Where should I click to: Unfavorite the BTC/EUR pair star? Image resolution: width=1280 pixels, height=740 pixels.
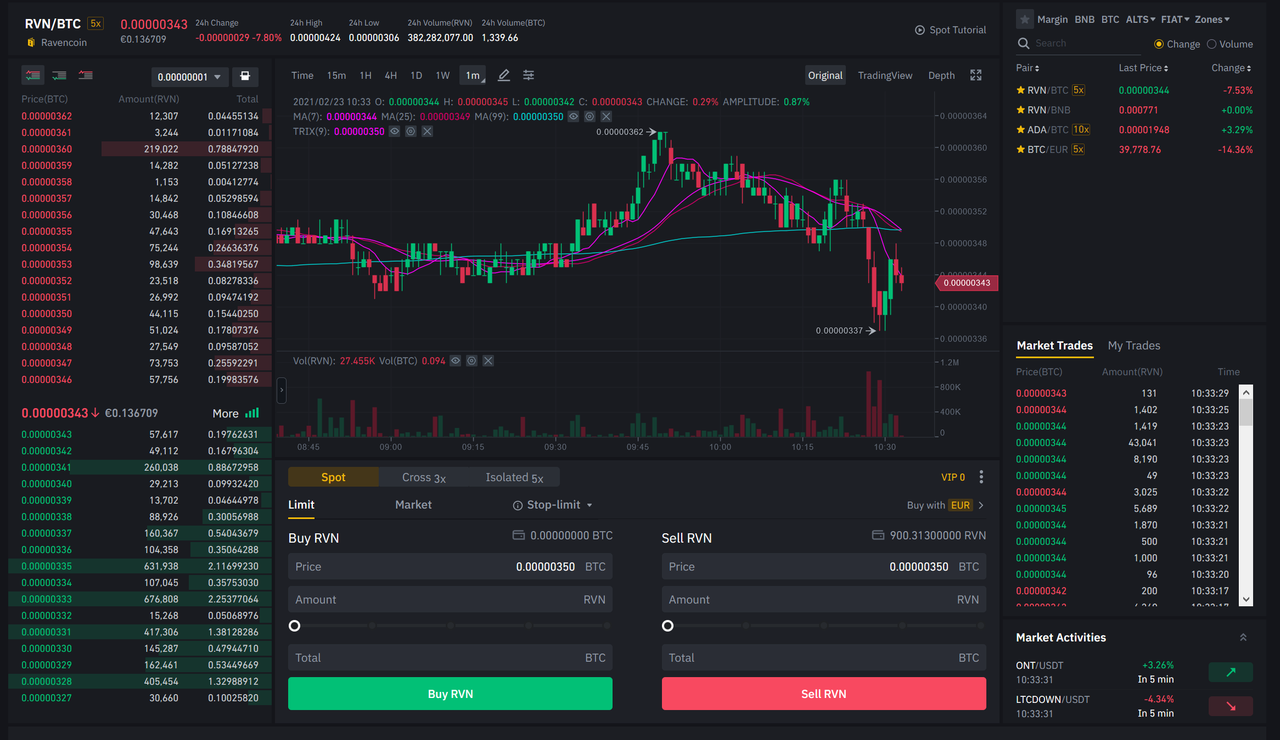pos(1021,150)
